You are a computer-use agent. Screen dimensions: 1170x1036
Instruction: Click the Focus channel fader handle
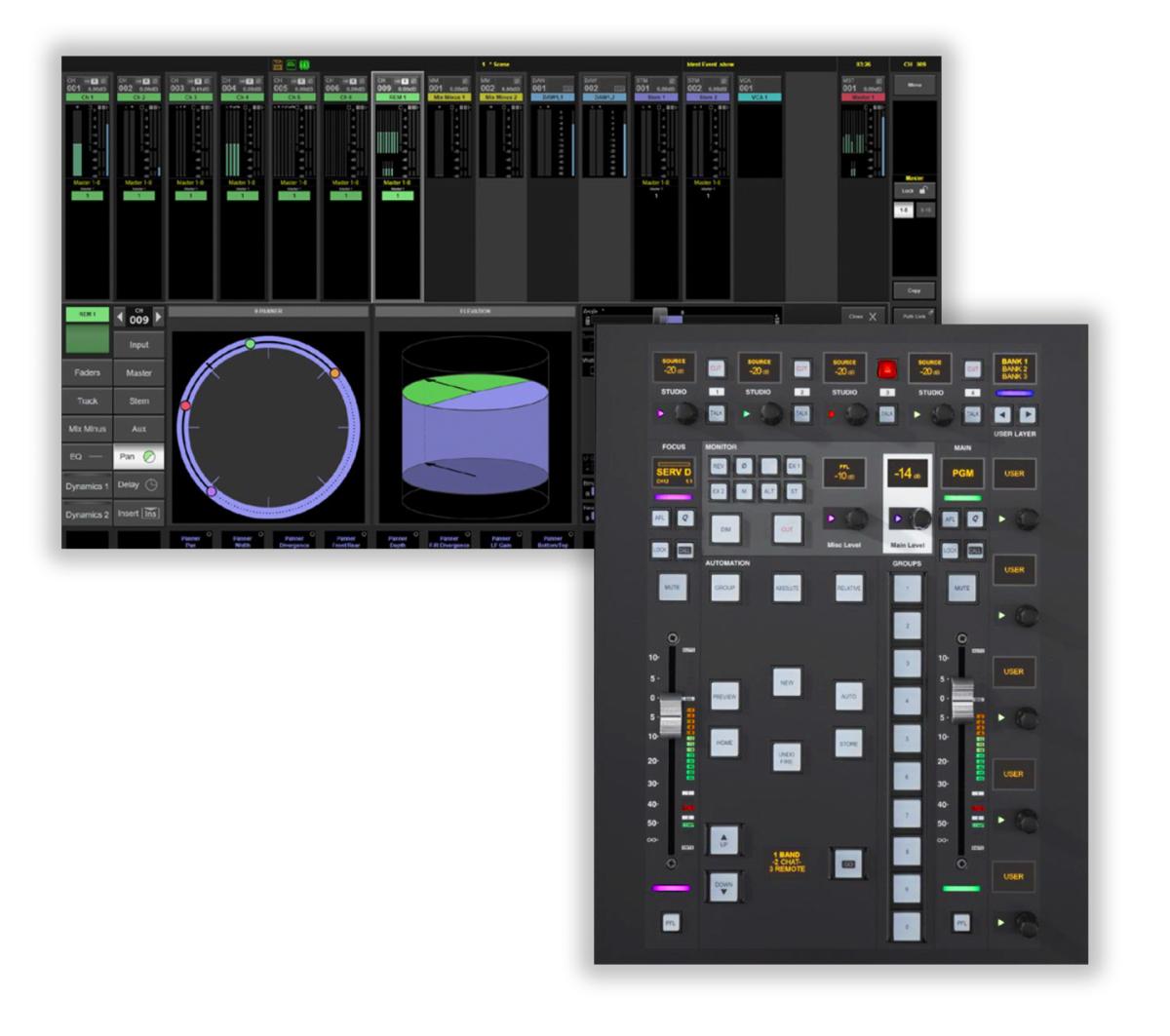coord(671,714)
